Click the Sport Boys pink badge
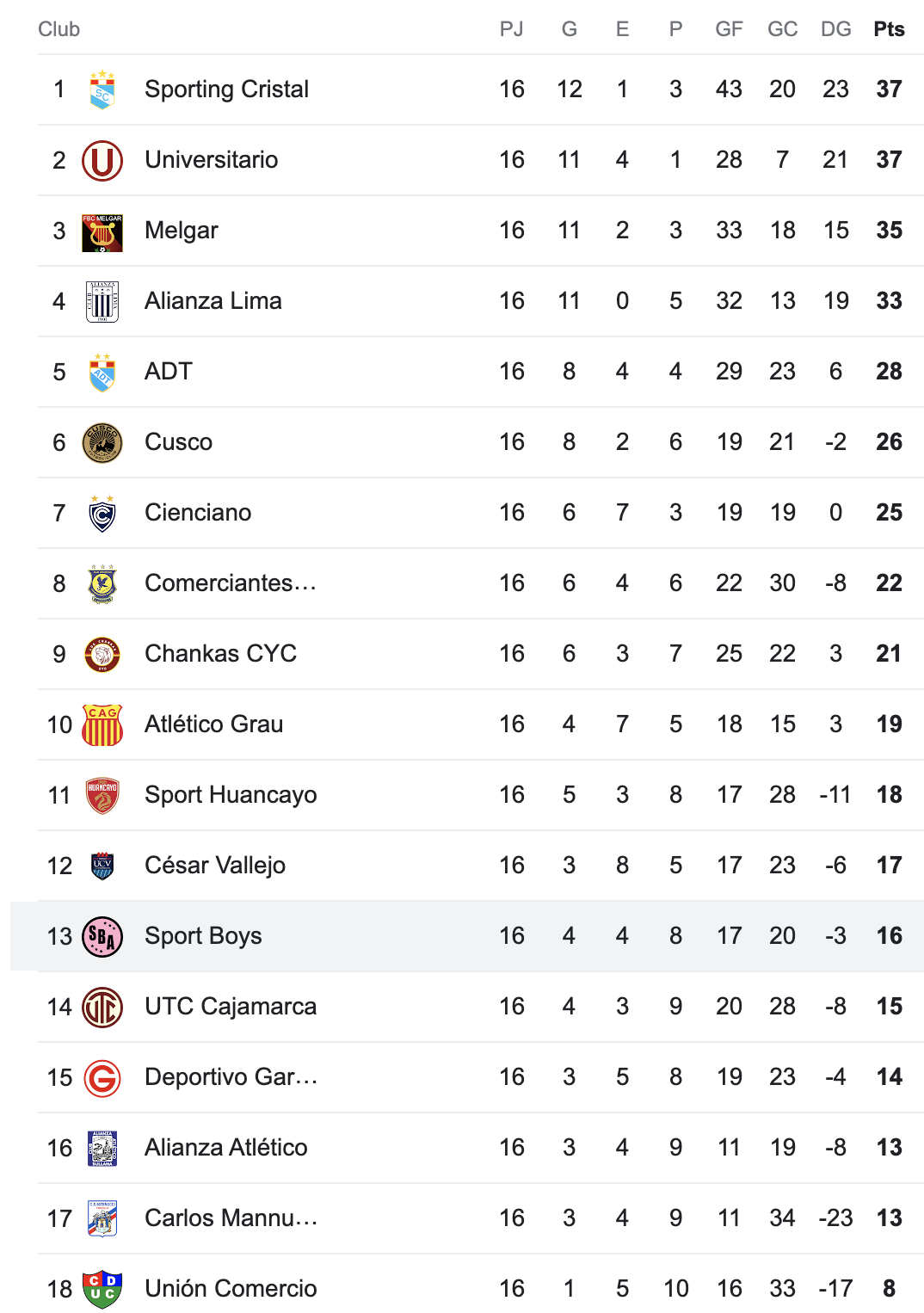Viewport: 924px width, 1313px height. point(102,936)
